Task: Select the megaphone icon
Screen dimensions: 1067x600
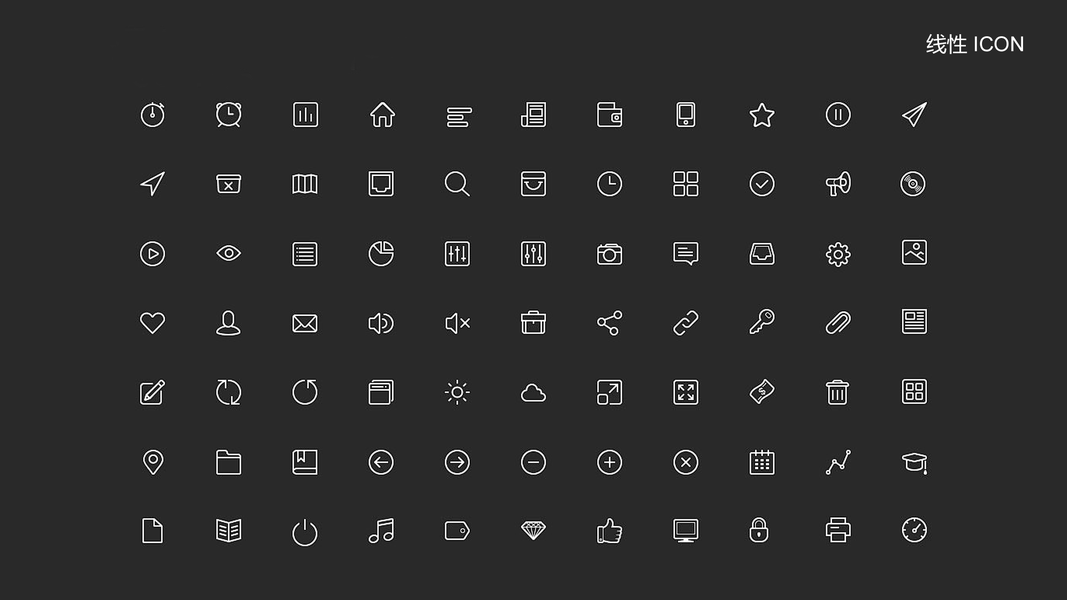Action: (838, 184)
